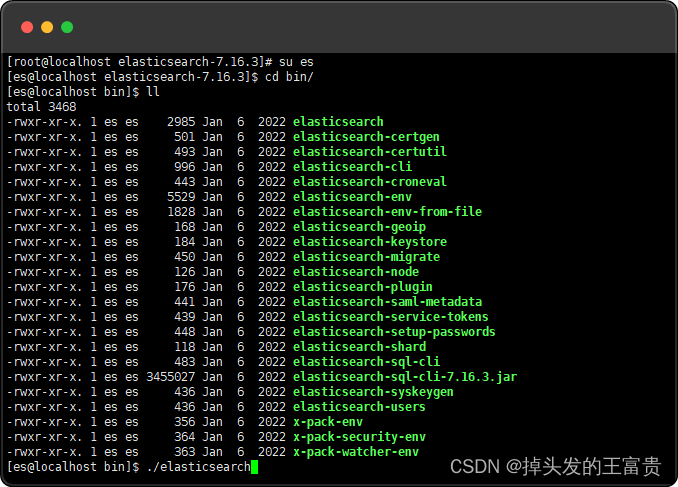
Task: Click the typed './elasticsearch' command
Action: tap(198, 467)
